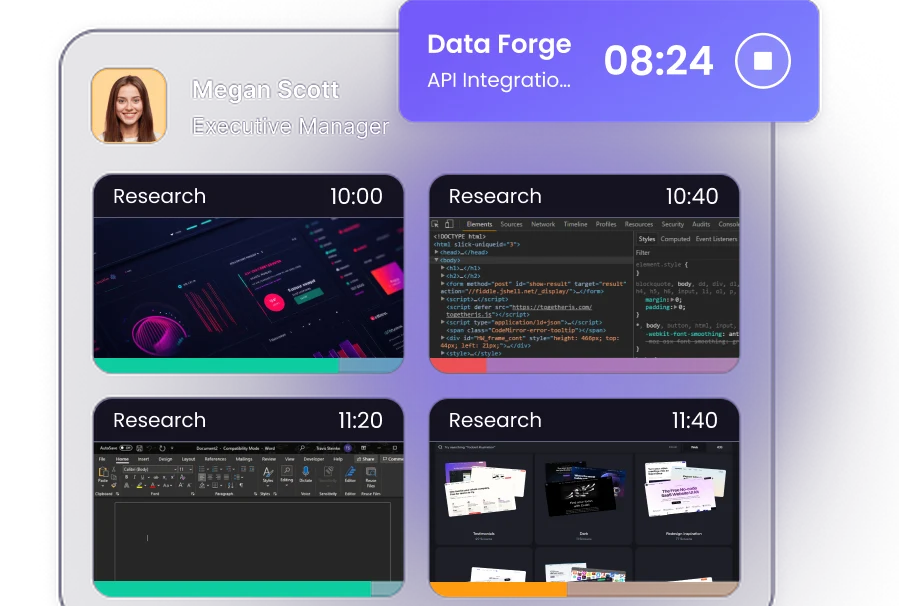Screen dimensions: 899x606
Task: Expand the style node in DOM tree
Action: coord(443,353)
